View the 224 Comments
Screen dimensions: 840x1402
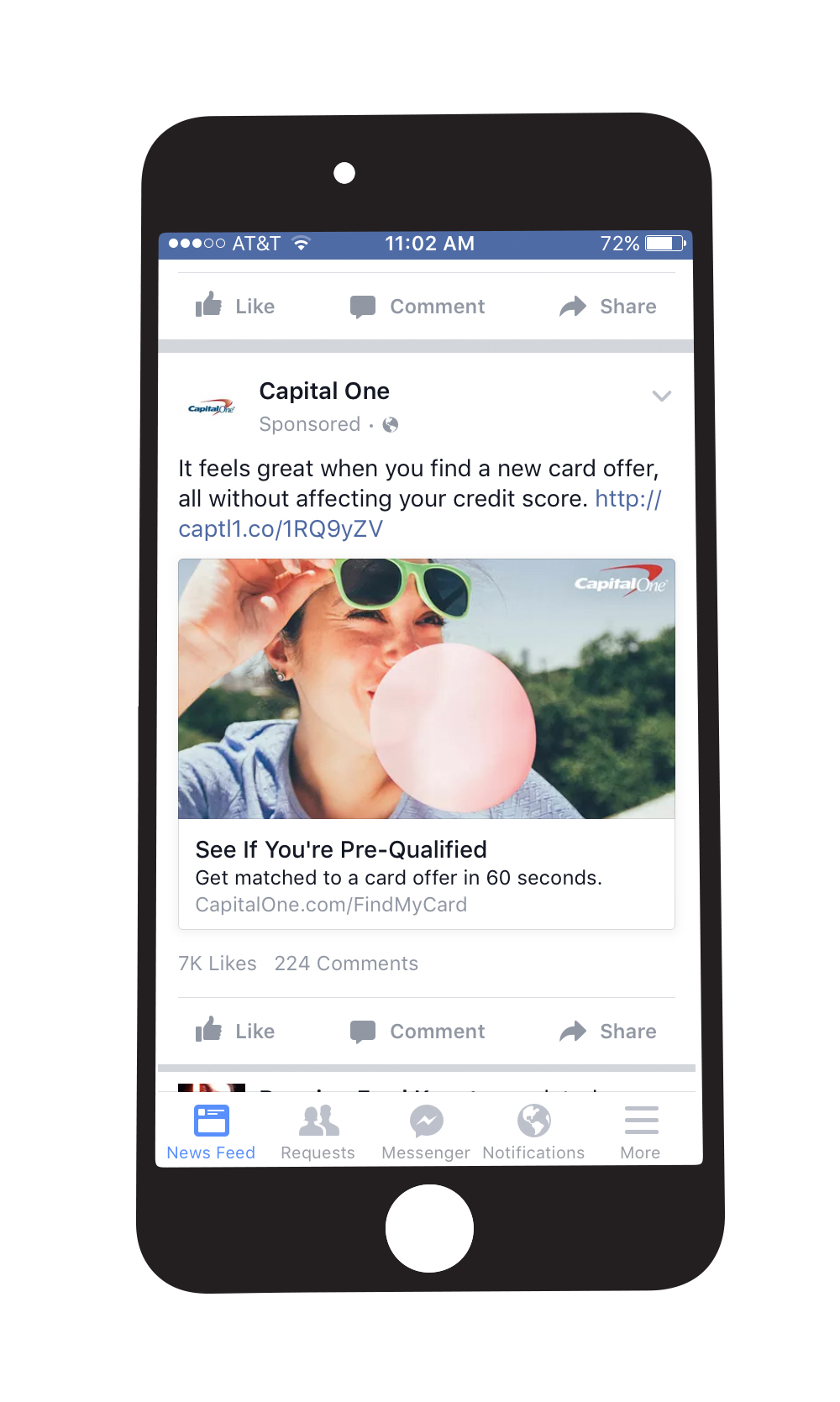coord(346,964)
